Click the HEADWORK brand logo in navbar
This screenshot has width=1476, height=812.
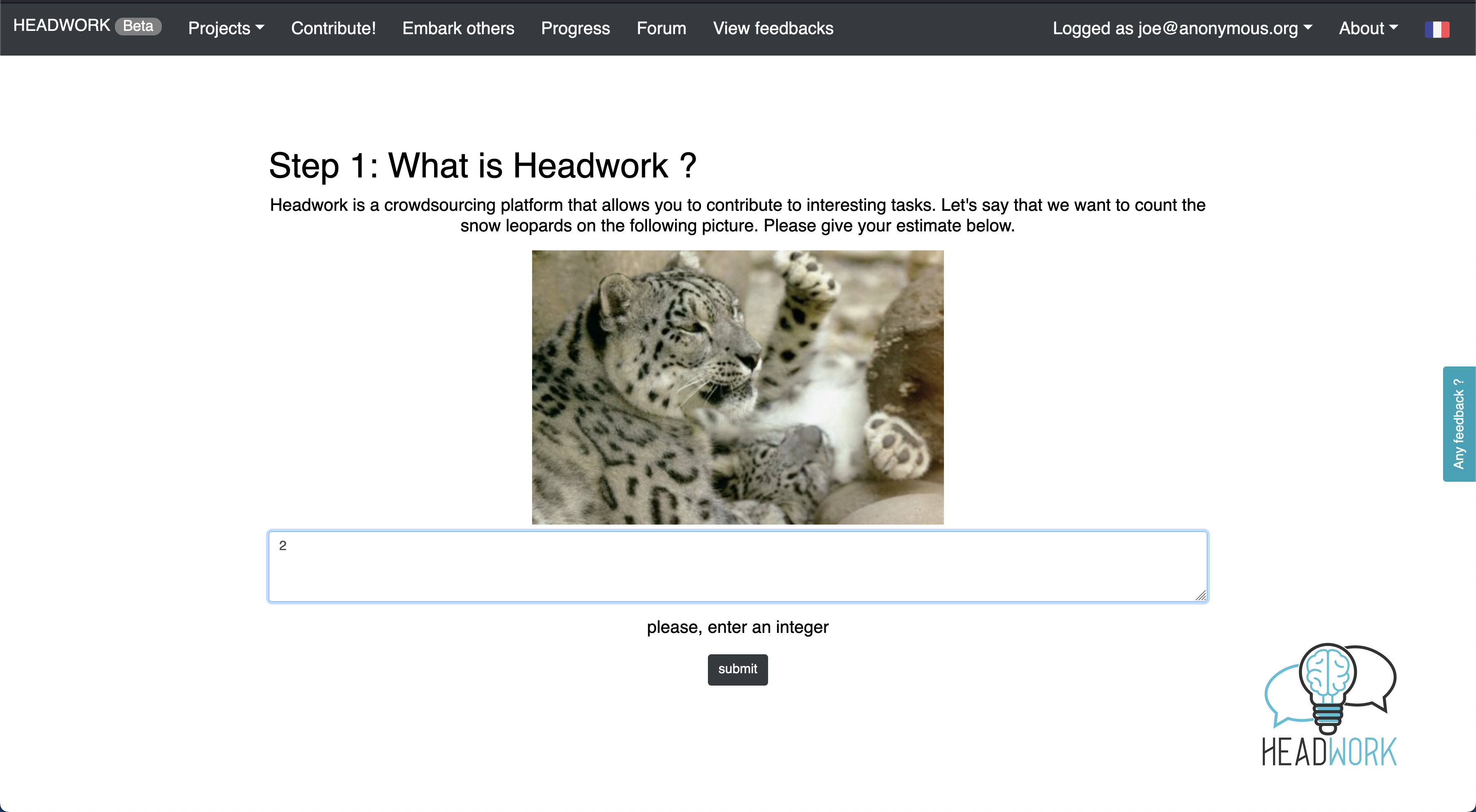point(61,26)
